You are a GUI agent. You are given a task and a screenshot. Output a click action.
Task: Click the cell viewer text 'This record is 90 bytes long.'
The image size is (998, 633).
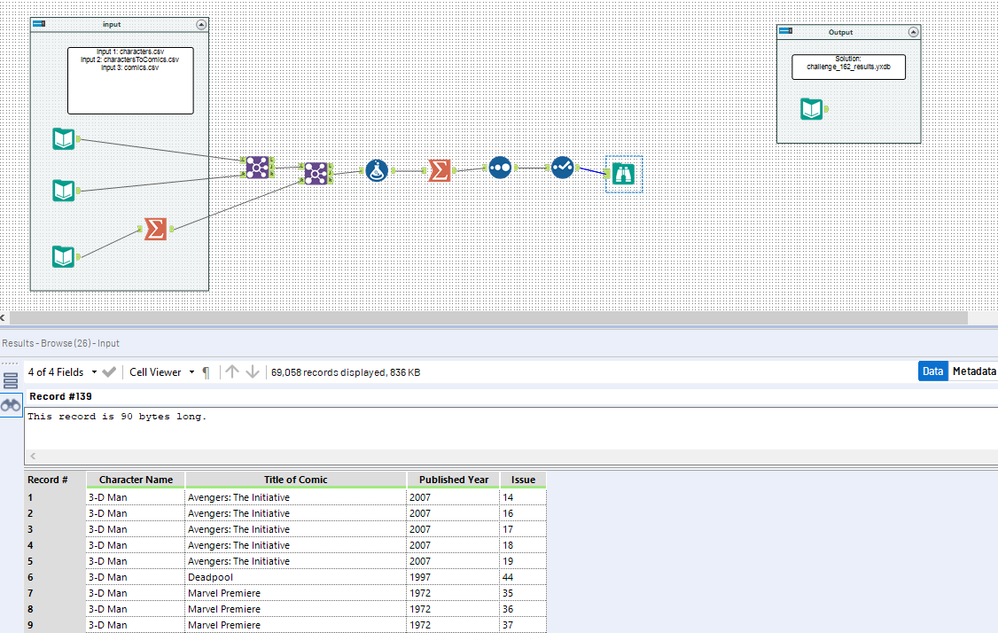[117, 417]
